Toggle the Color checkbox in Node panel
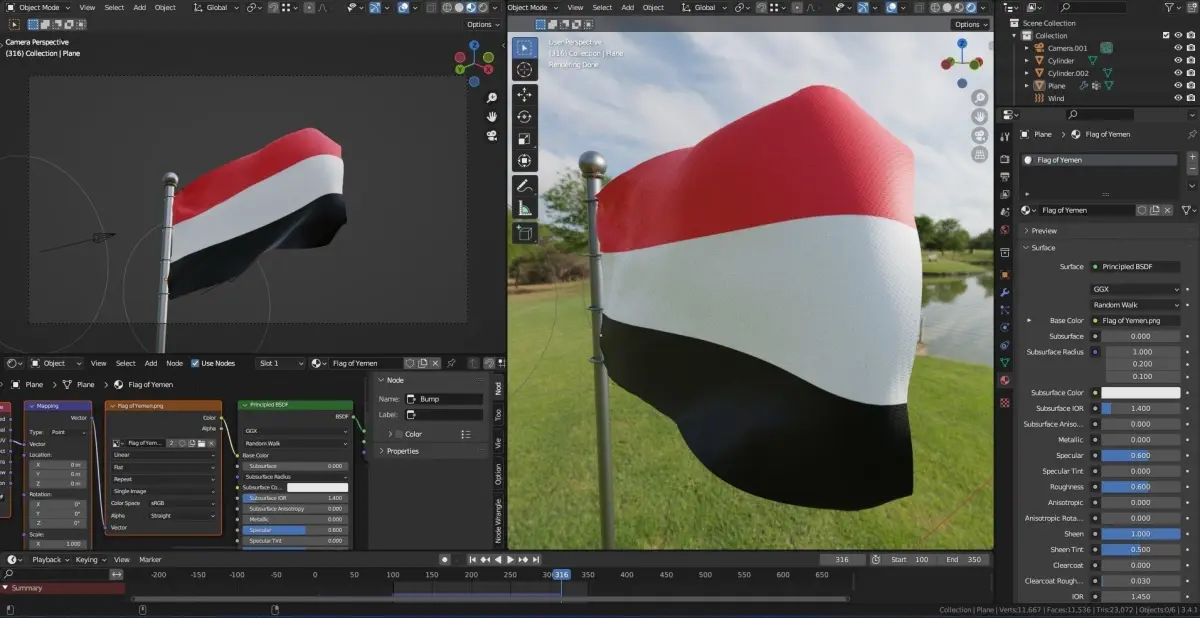Image resolution: width=1200 pixels, height=618 pixels. [399, 434]
